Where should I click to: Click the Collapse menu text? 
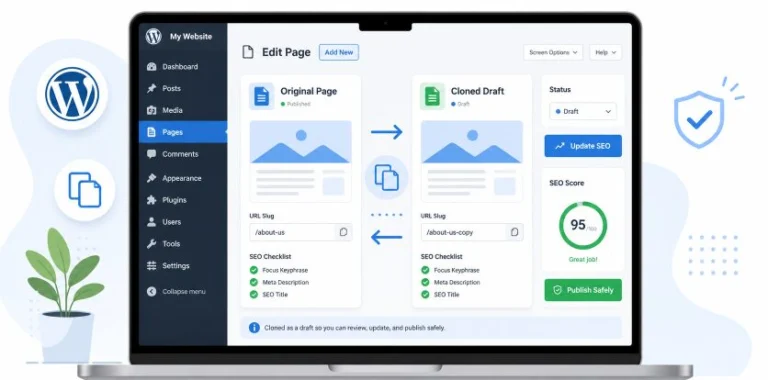[x=184, y=291]
